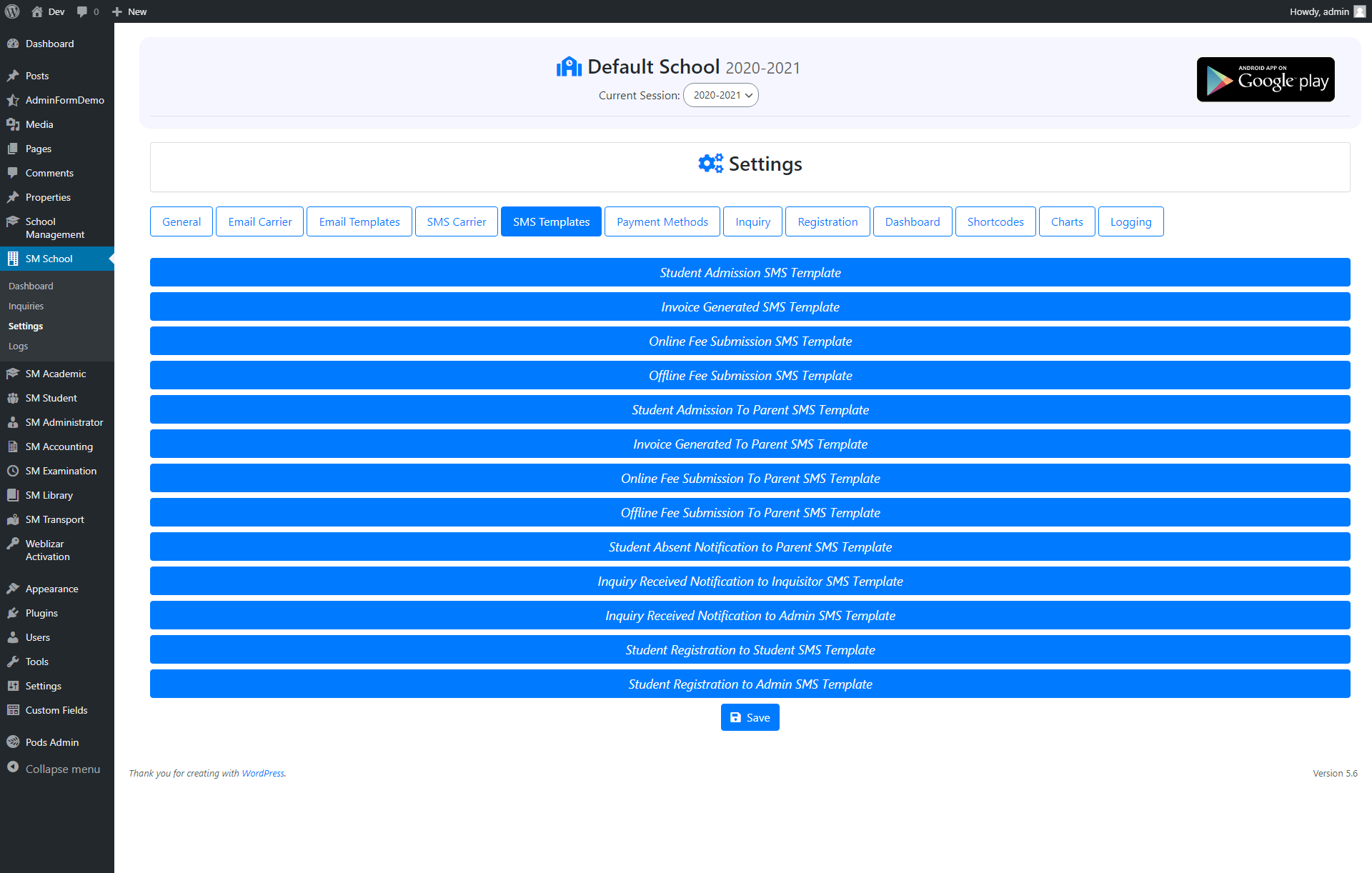
Task: Click the Google Play badge
Action: (x=1265, y=79)
